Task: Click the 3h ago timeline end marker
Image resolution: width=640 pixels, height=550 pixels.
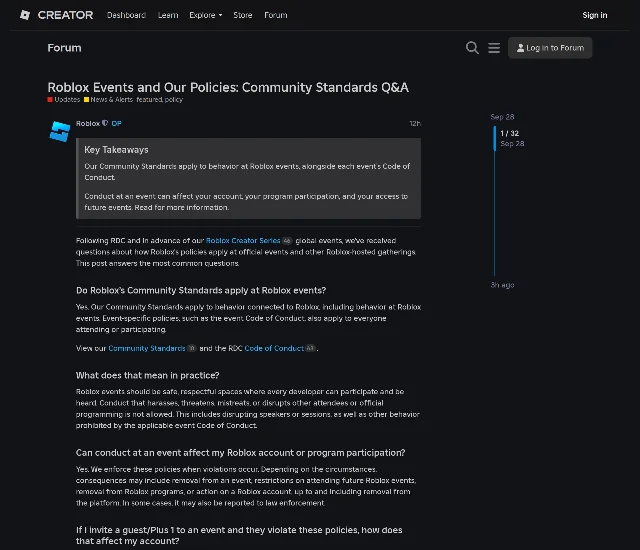Action: 502,285
